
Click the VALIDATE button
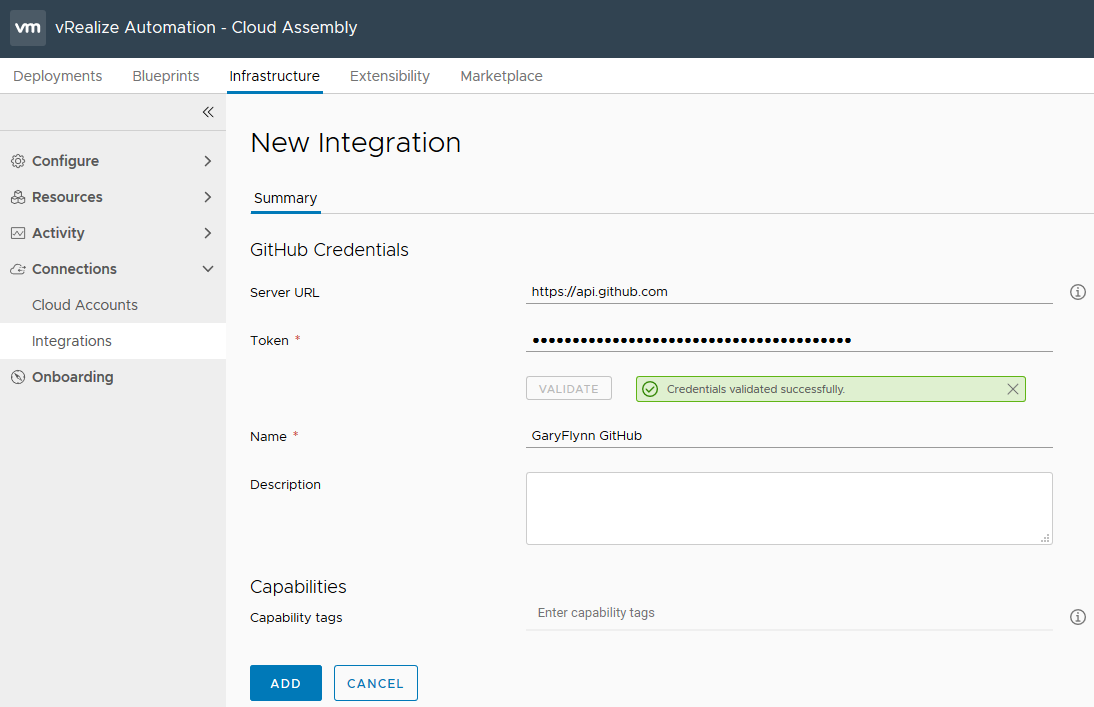[x=569, y=389]
